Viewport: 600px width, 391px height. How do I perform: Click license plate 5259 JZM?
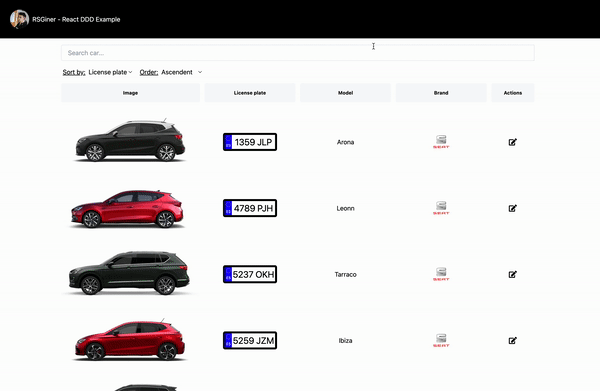[x=250, y=340]
